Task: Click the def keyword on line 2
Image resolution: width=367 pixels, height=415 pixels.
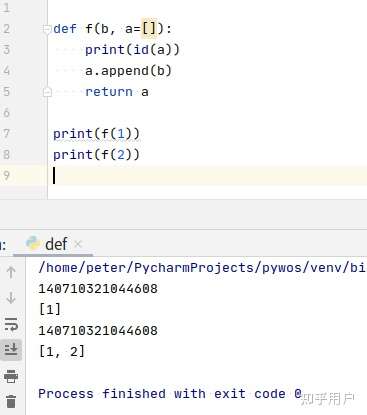Action: pos(65,29)
